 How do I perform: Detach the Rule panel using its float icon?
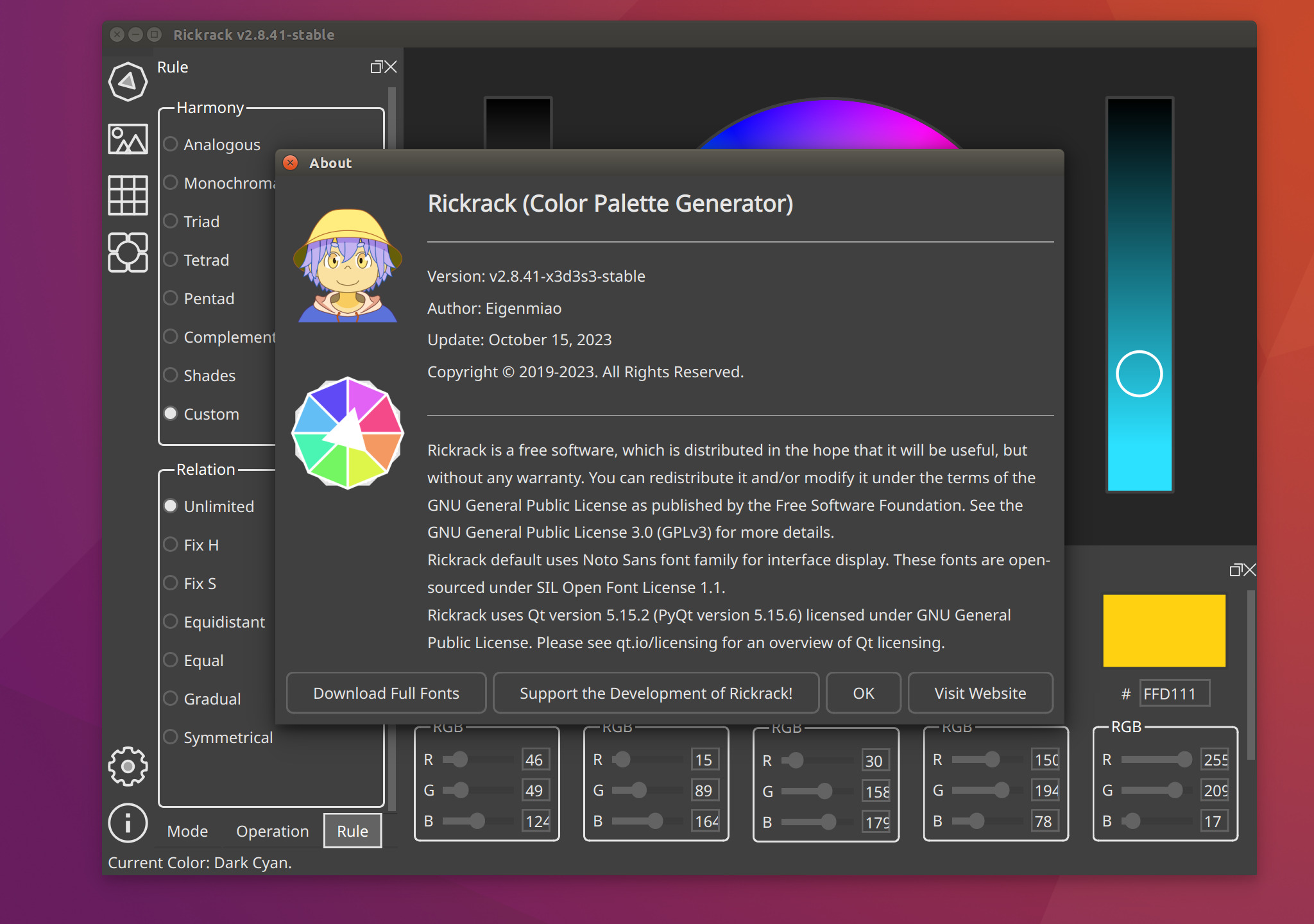point(377,66)
